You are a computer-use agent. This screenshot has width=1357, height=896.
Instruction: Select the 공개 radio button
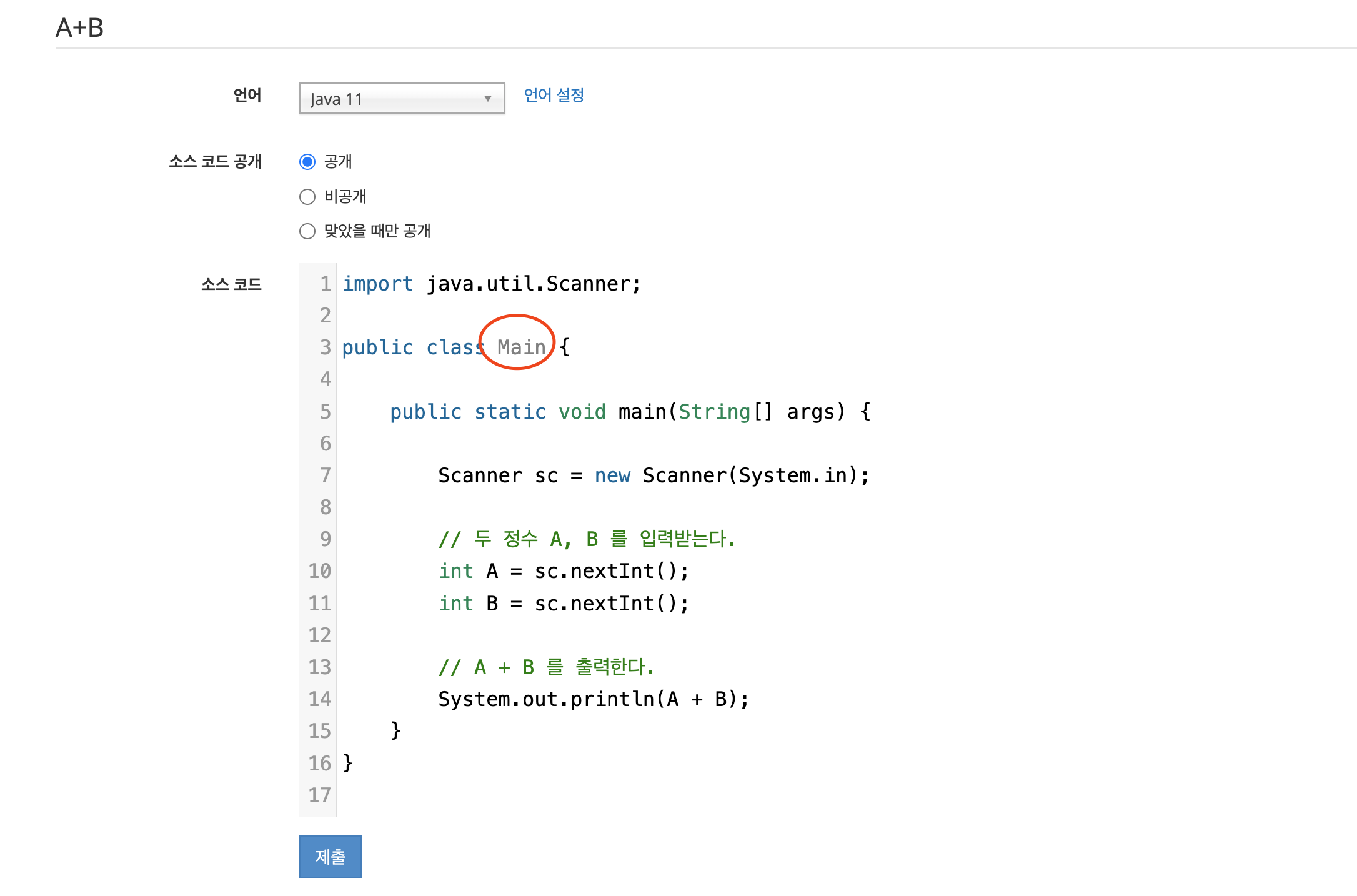coord(307,162)
